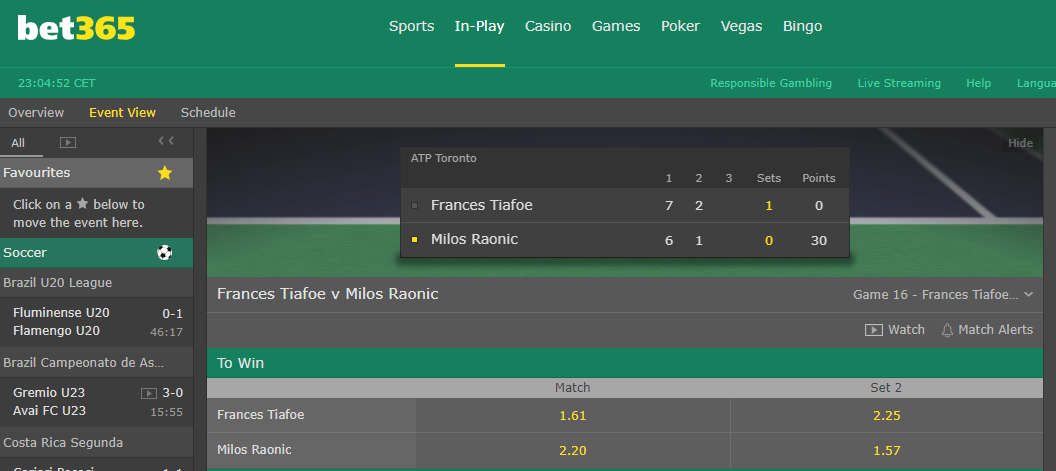Click the Watch video icon

click(x=874, y=330)
